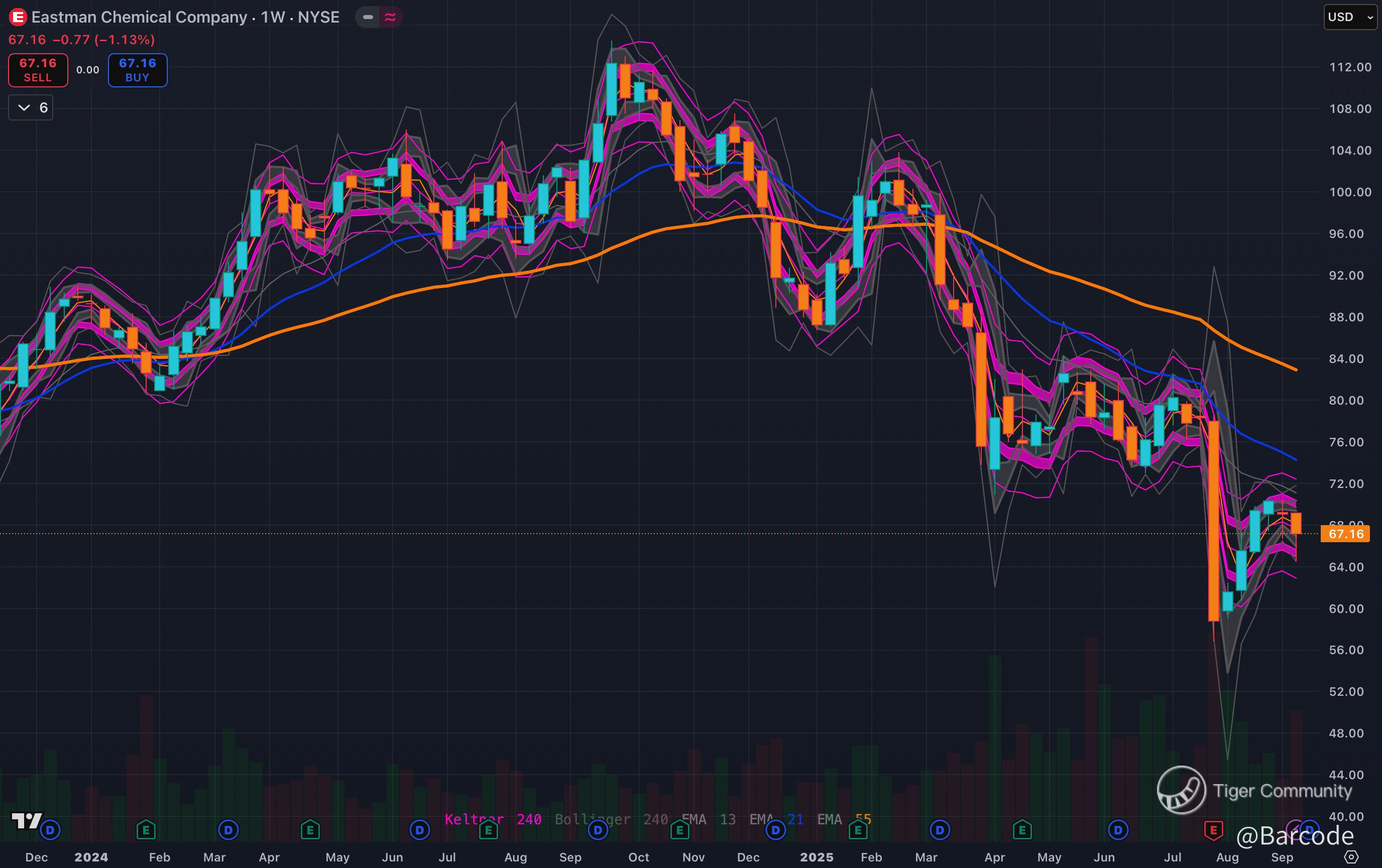1382x868 pixels.
Task: Toggle the pink wave indicator pill
Action: [x=390, y=17]
